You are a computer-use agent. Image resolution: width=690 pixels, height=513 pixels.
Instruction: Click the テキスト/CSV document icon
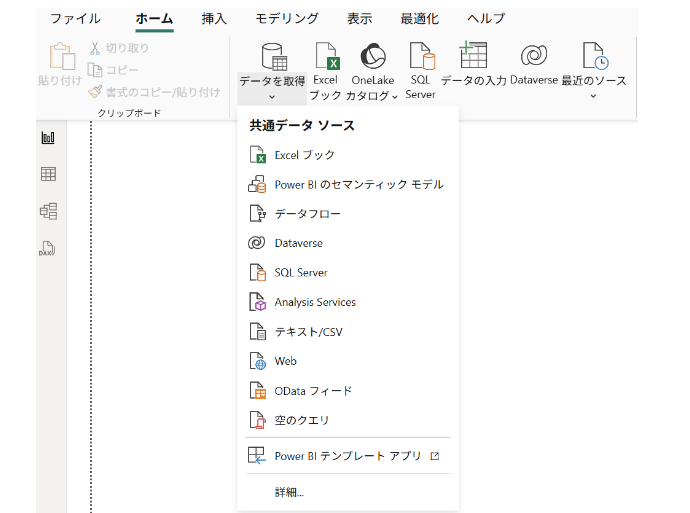(258, 331)
